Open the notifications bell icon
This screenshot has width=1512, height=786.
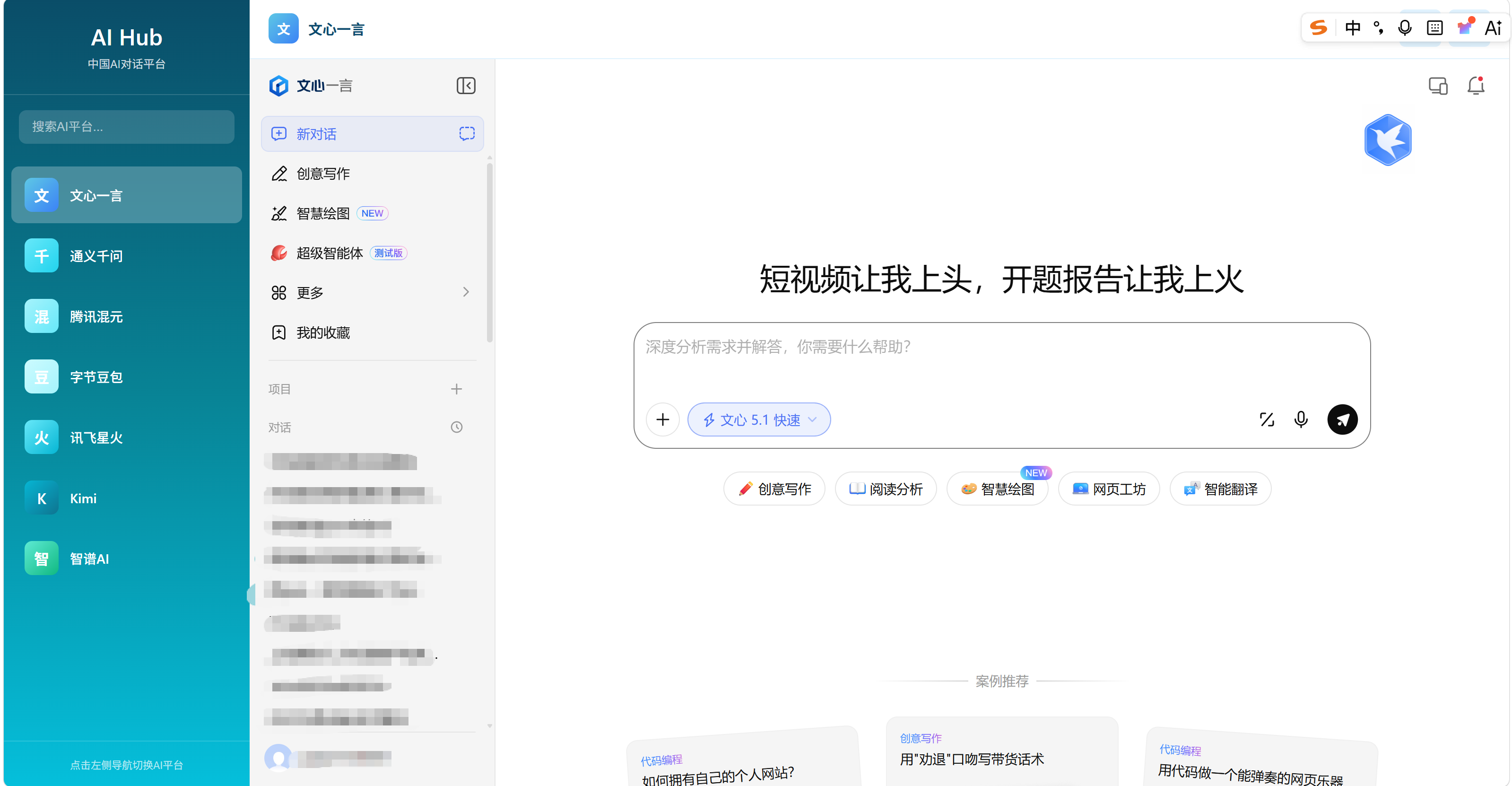coord(1476,86)
